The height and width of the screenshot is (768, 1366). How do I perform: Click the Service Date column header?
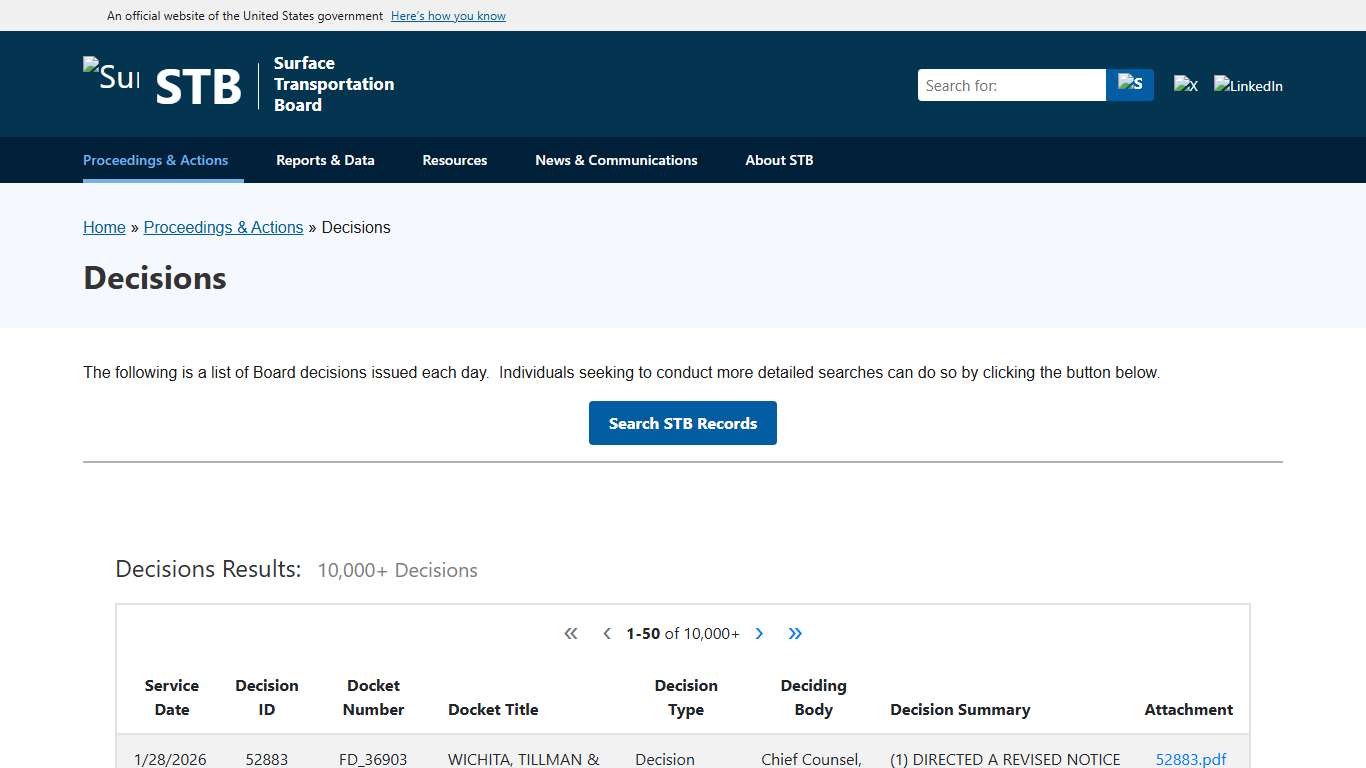click(172, 697)
